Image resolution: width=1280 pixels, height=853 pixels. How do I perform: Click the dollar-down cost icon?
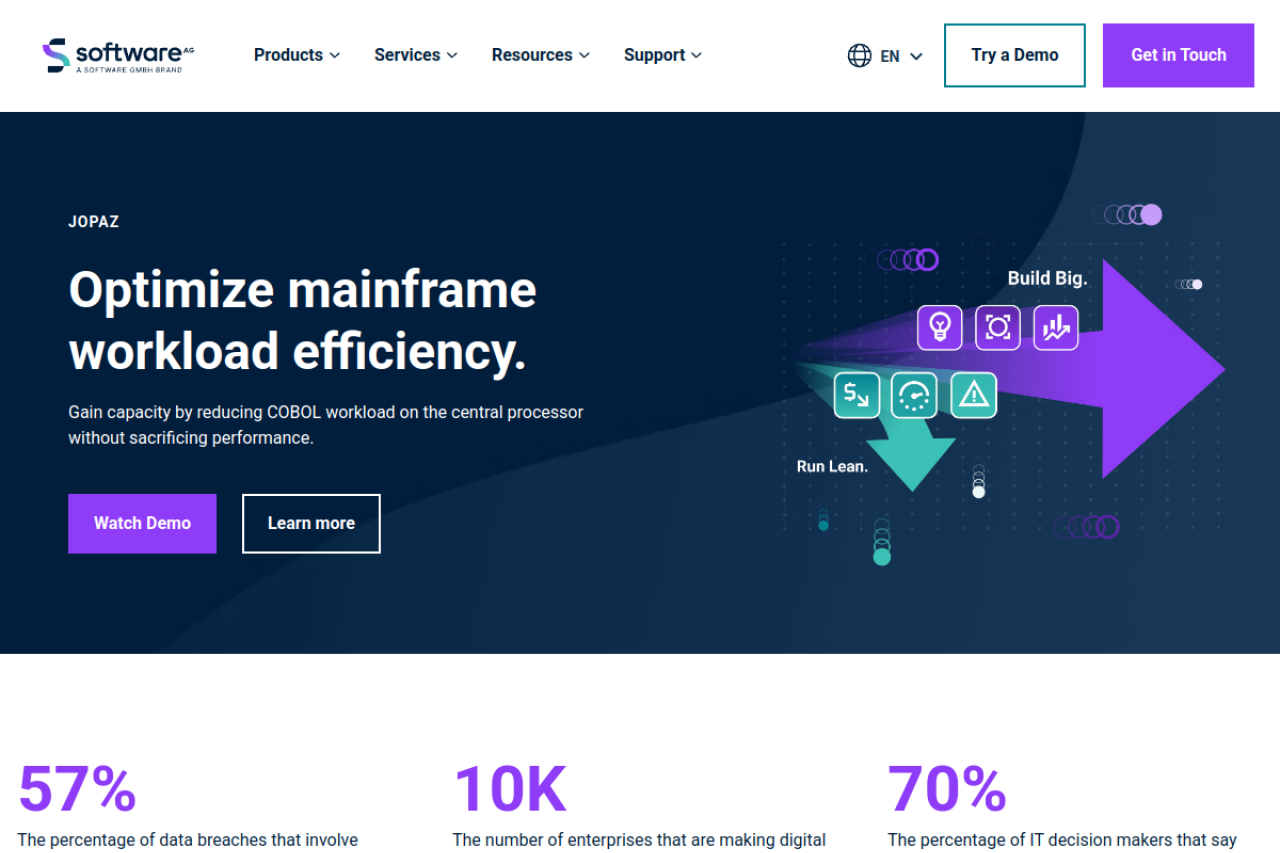(857, 395)
